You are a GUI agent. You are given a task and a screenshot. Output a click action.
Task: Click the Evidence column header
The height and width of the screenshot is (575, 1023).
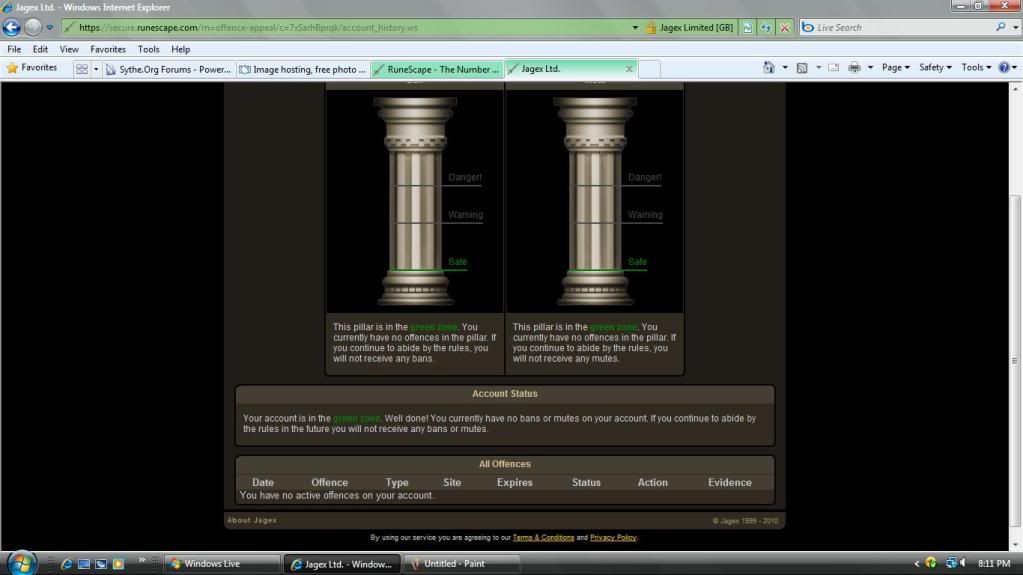click(729, 482)
